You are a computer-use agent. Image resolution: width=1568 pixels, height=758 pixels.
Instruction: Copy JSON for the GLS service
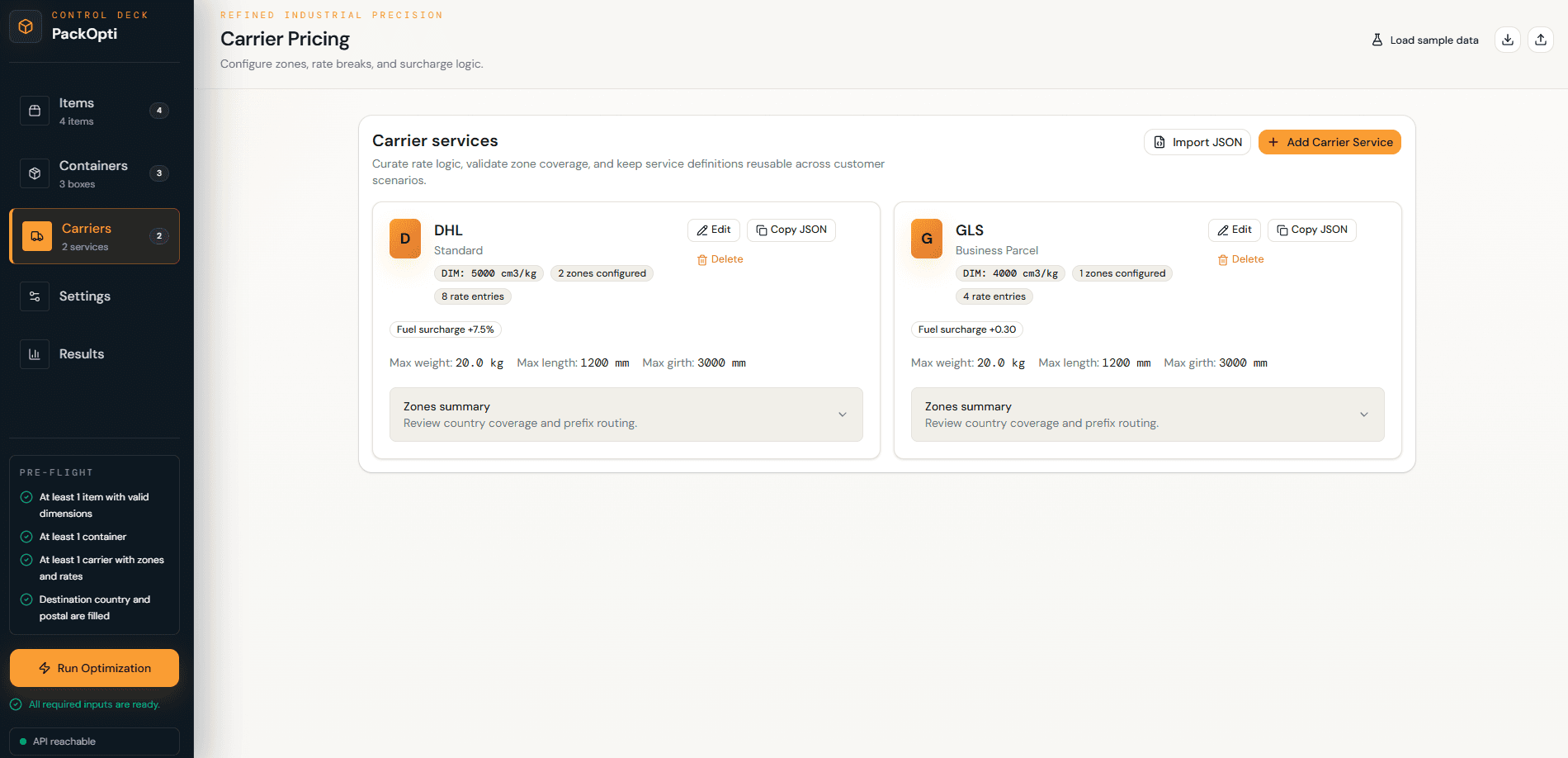[x=1312, y=230]
